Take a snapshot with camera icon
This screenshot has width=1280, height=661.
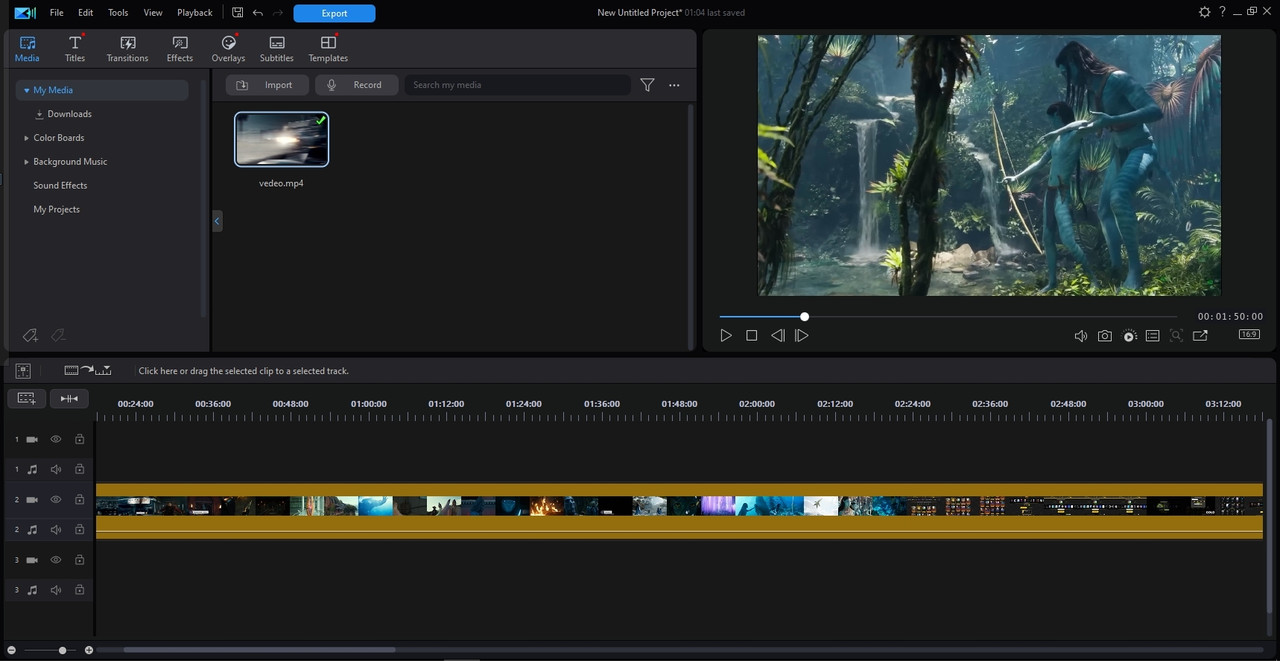point(1104,336)
